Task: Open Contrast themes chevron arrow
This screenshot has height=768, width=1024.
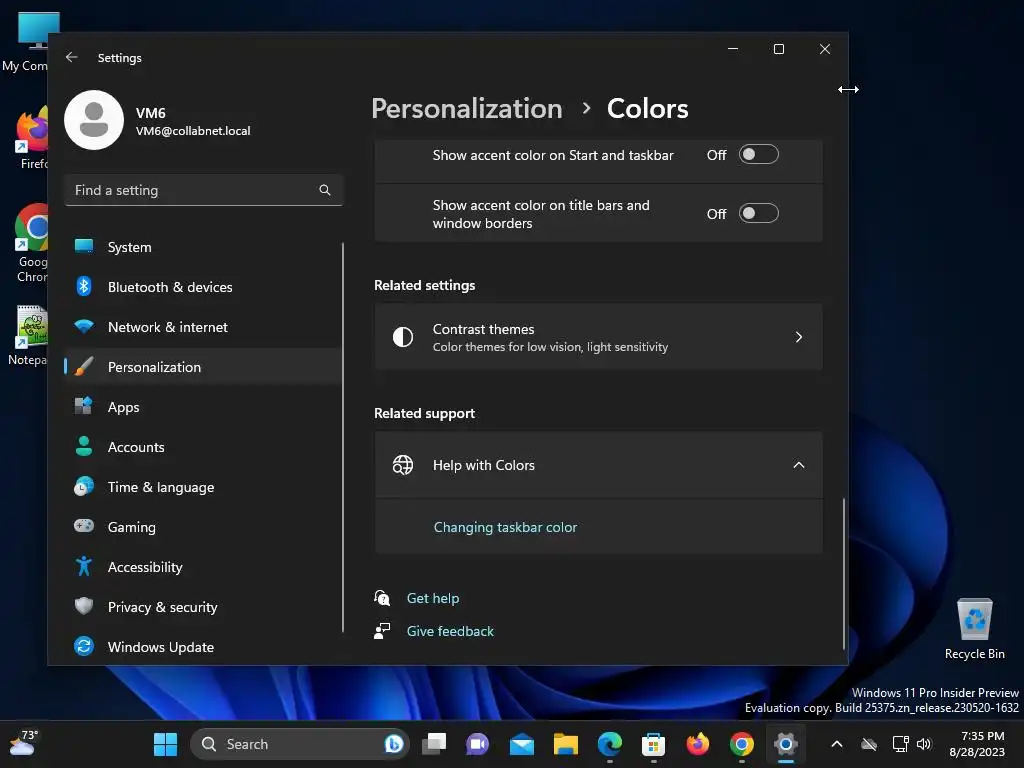Action: (798, 337)
